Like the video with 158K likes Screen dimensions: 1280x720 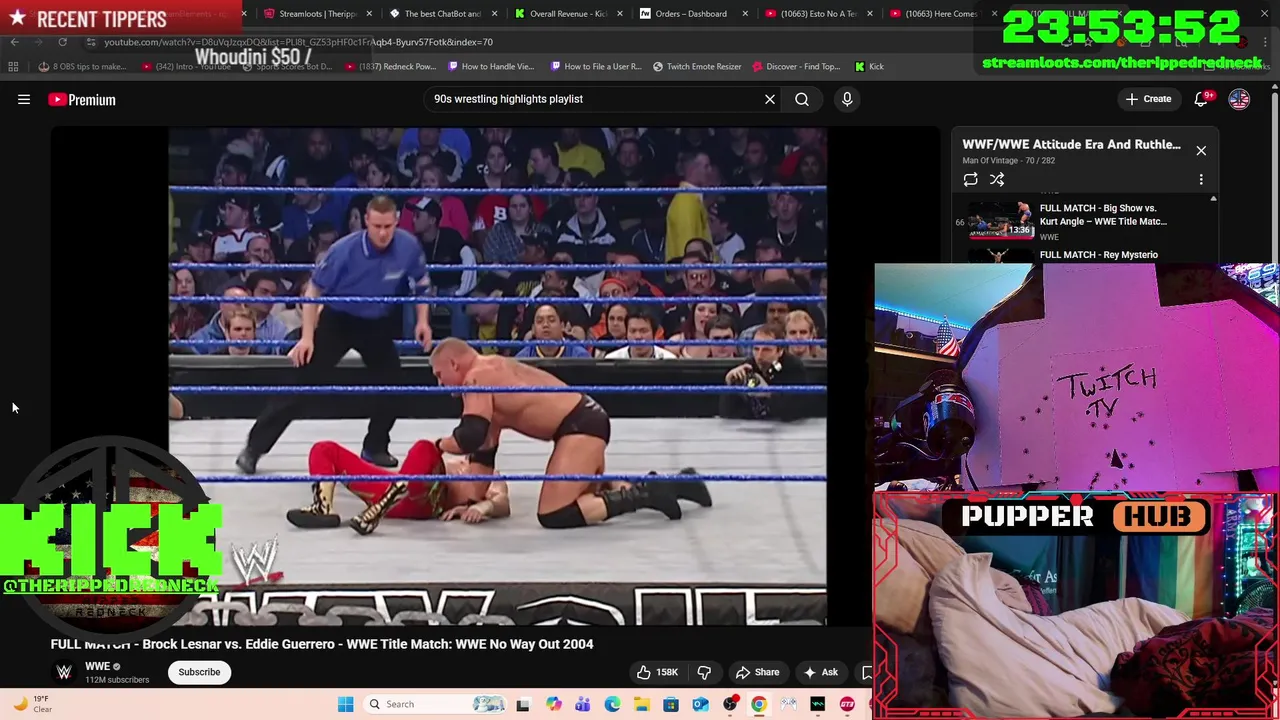click(x=657, y=672)
